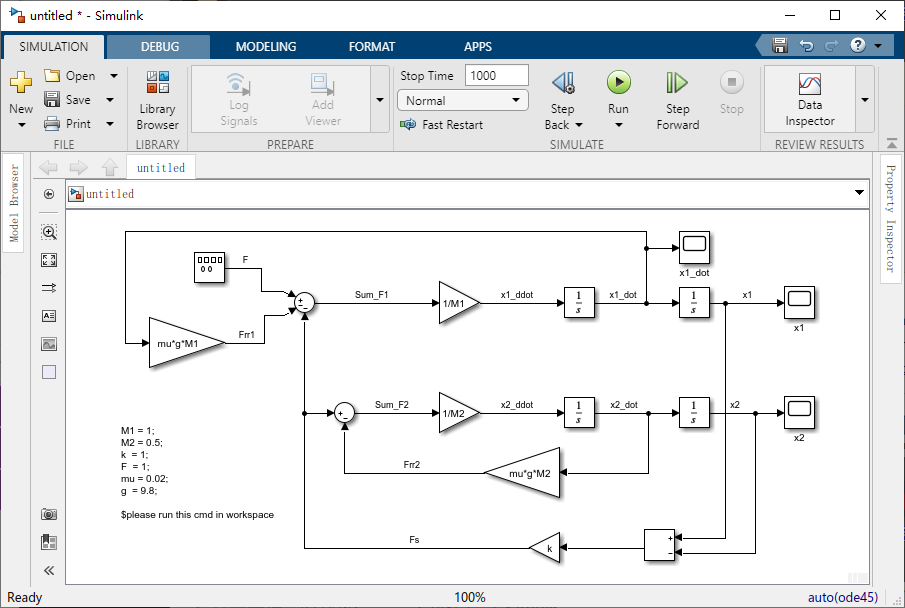Run the simulation with the green play button
Image resolution: width=905 pixels, height=608 pixels.
click(618, 82)
